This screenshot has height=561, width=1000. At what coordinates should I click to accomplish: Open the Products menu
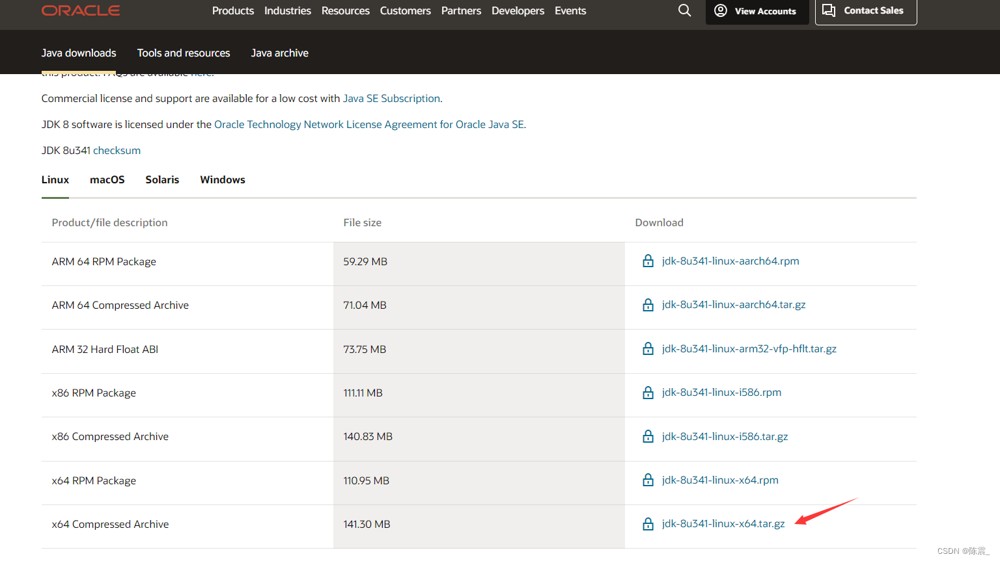point(233,11)
